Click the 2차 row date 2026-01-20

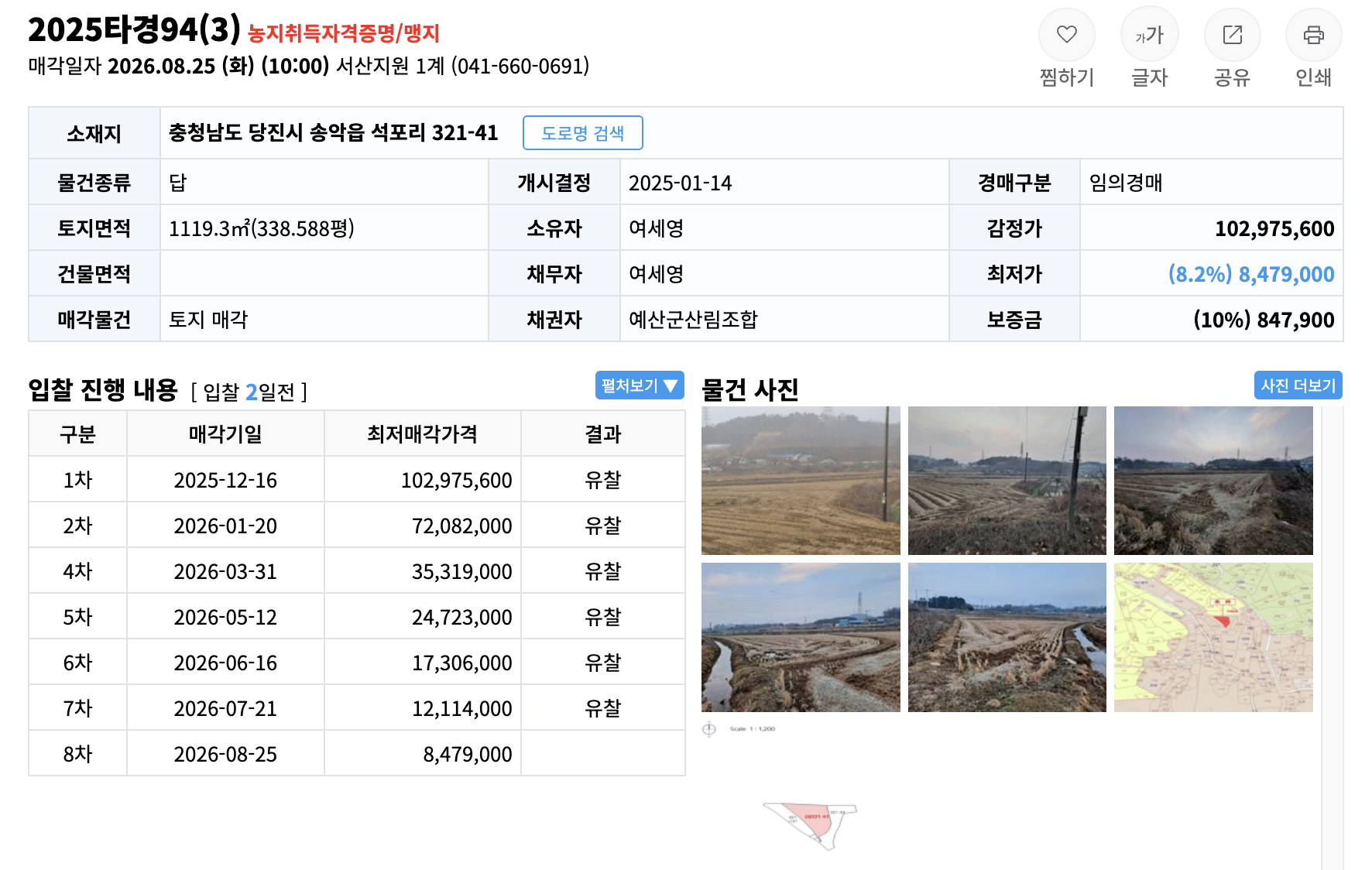[225, 526]
